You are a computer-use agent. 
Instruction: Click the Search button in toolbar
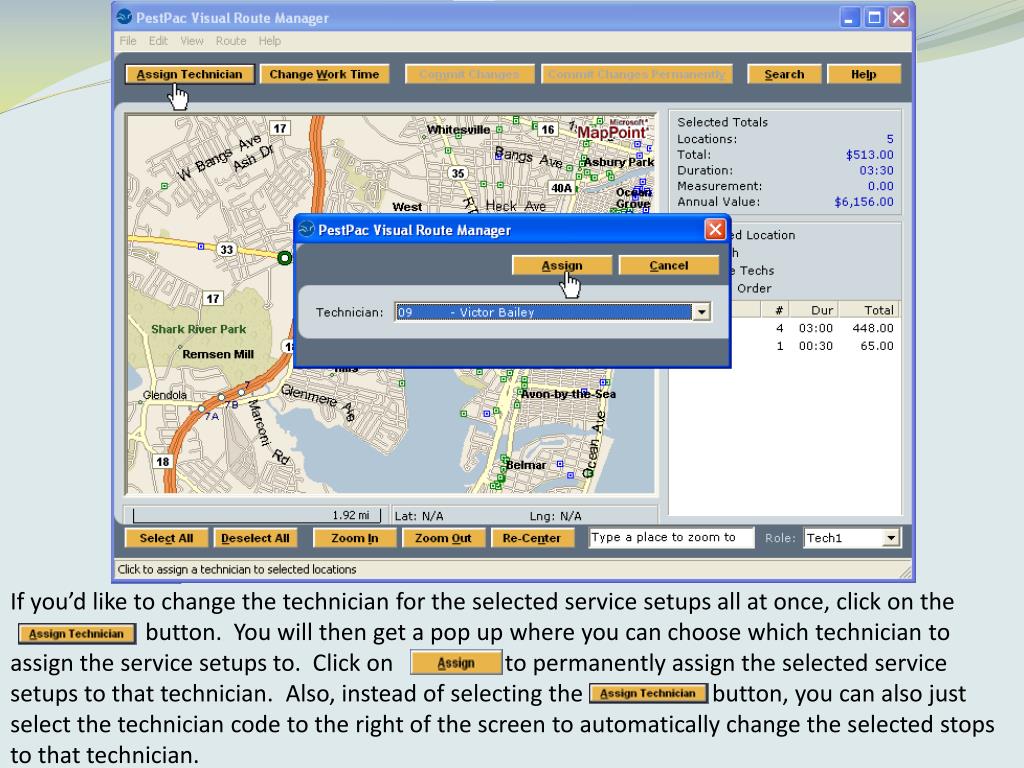pos(784,74)
